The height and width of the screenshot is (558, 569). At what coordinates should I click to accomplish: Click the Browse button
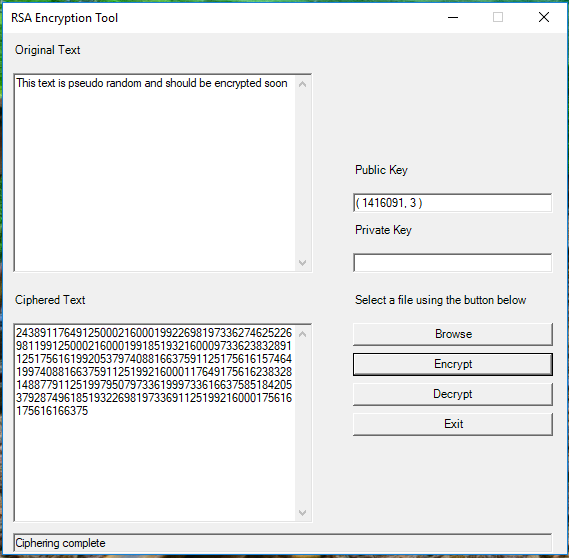[453, 334]
